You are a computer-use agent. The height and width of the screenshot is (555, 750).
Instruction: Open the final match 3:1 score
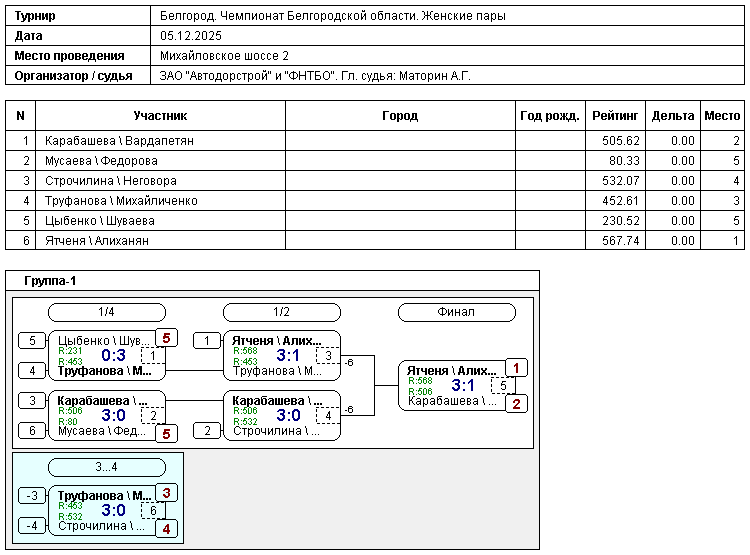click(464, 385)
